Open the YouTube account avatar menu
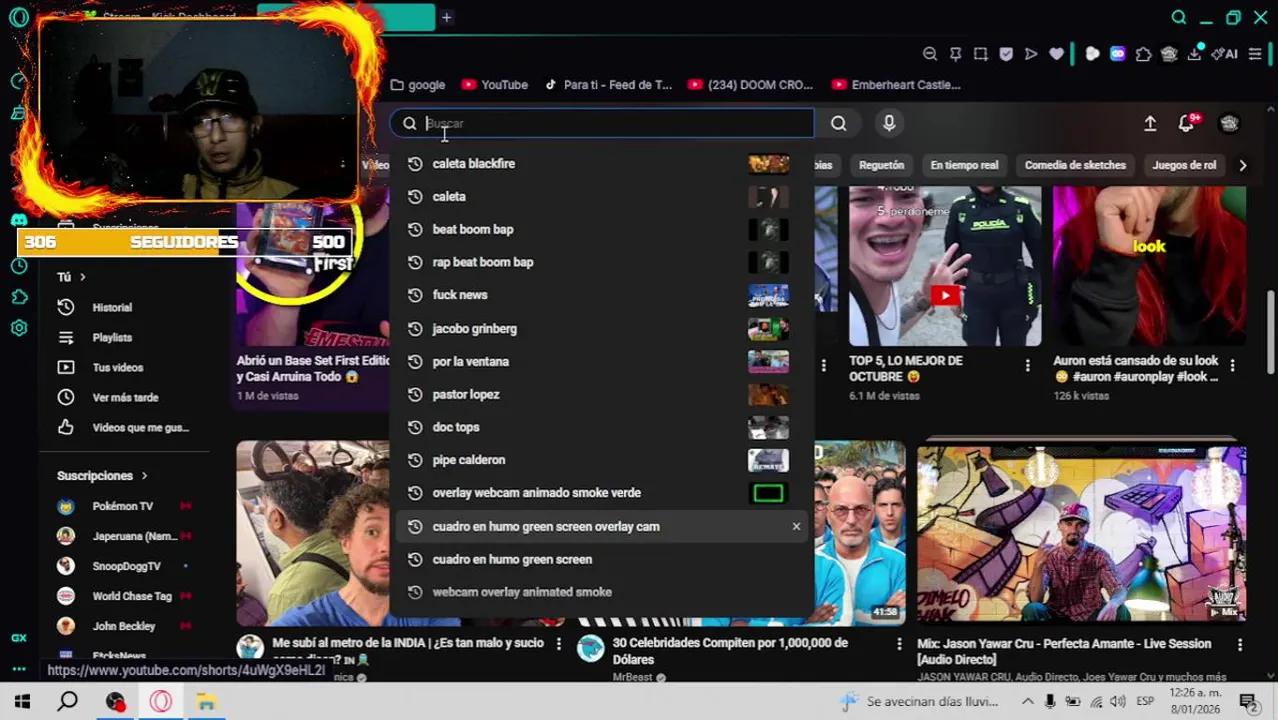Image resolution: width=1278 pixels, height=720 pixels. (1229, 123)
